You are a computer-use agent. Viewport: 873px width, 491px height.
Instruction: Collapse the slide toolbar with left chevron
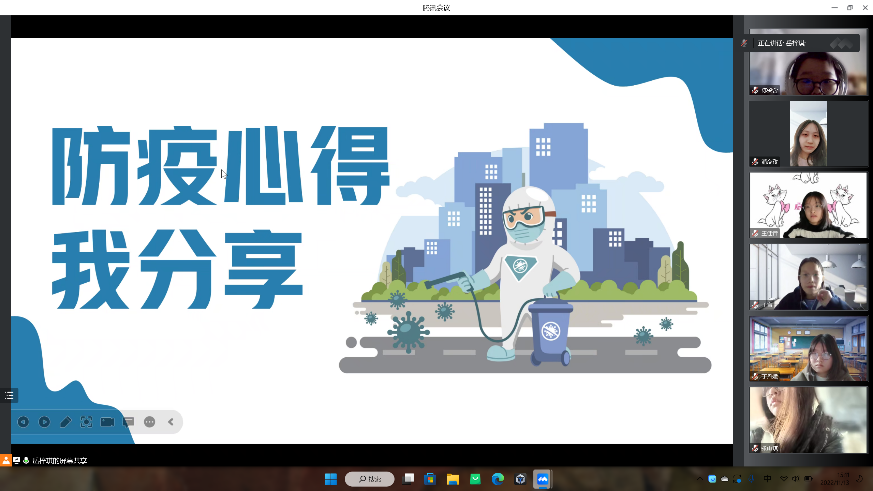point(171,422)
